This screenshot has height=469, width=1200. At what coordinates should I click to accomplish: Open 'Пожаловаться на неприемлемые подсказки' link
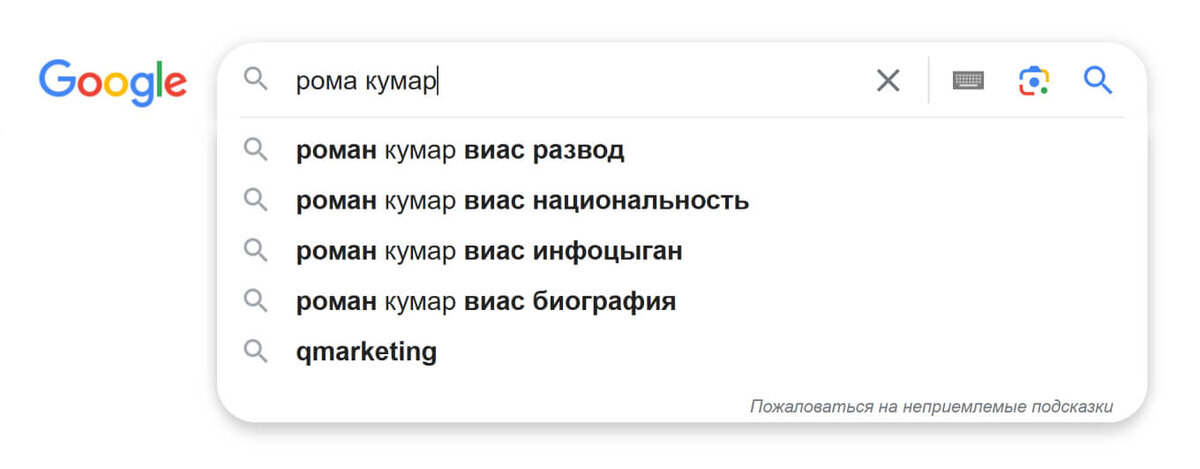[x=931, y=407]
